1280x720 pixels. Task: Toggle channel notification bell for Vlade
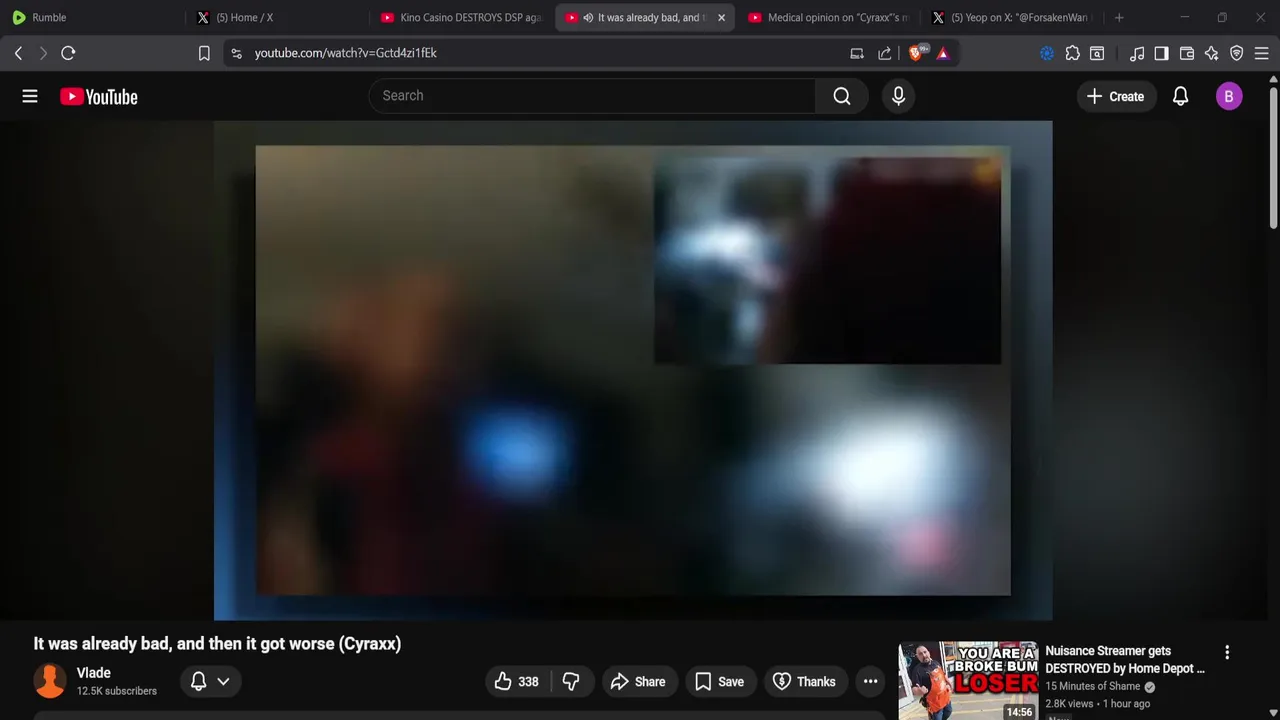[x=198, y=682]
